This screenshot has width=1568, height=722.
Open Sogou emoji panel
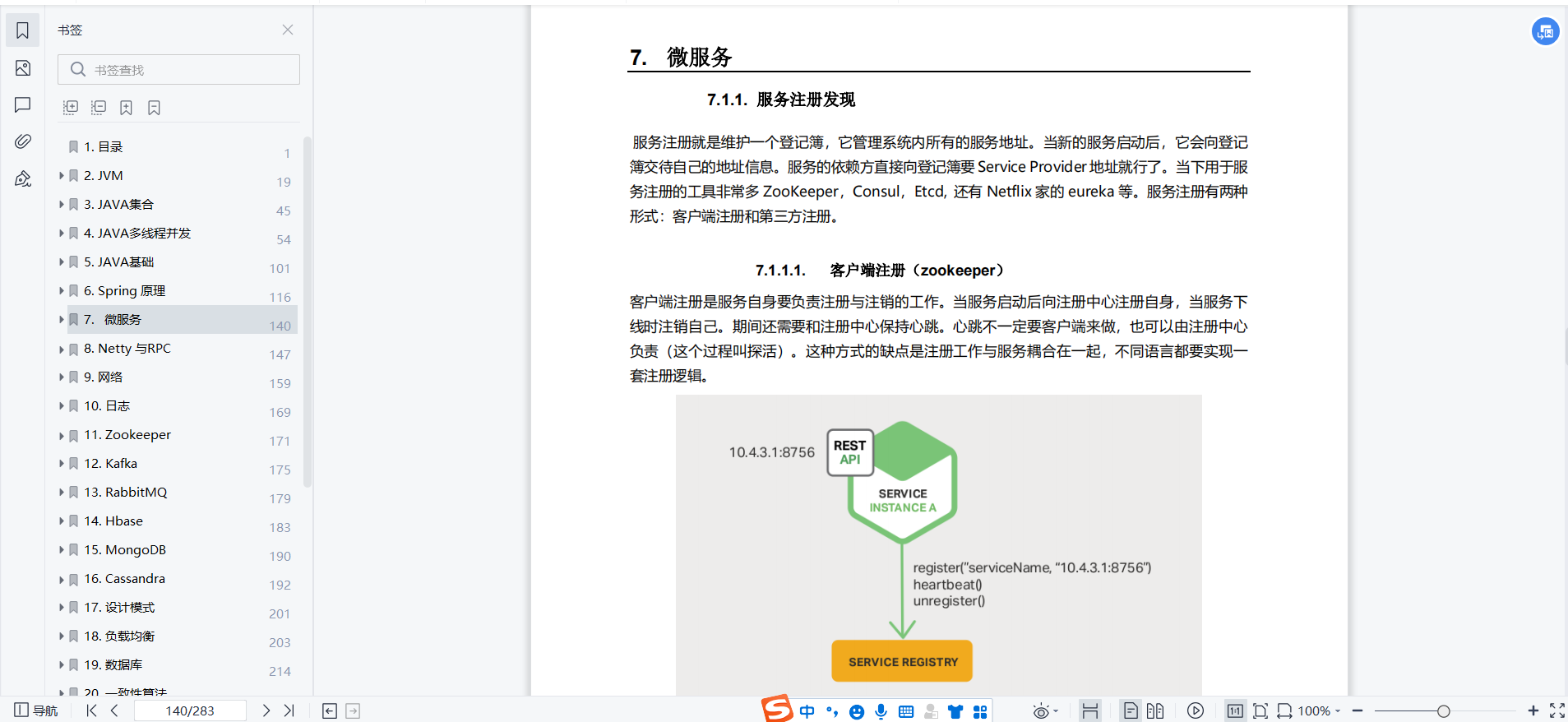point(857,711)
